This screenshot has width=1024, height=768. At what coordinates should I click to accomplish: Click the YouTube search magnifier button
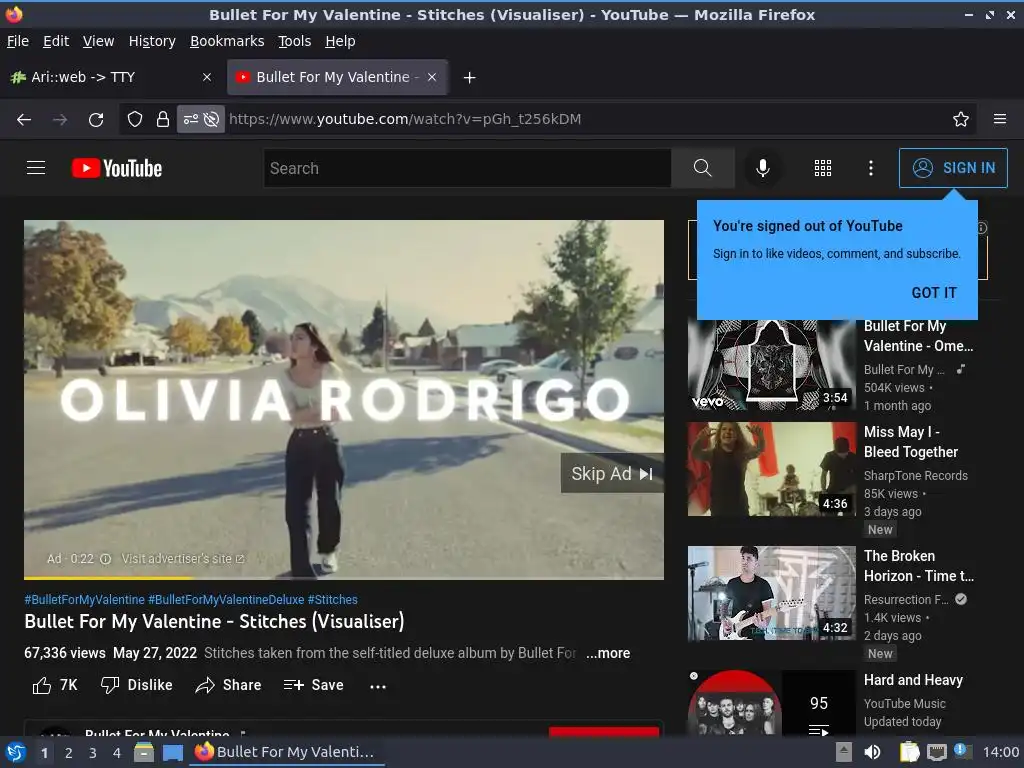[703, 168]
